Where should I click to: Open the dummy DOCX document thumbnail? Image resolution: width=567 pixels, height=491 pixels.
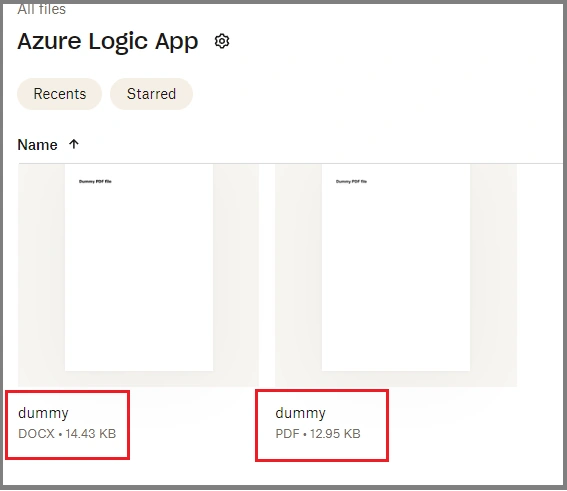click(x=138, y=275)
